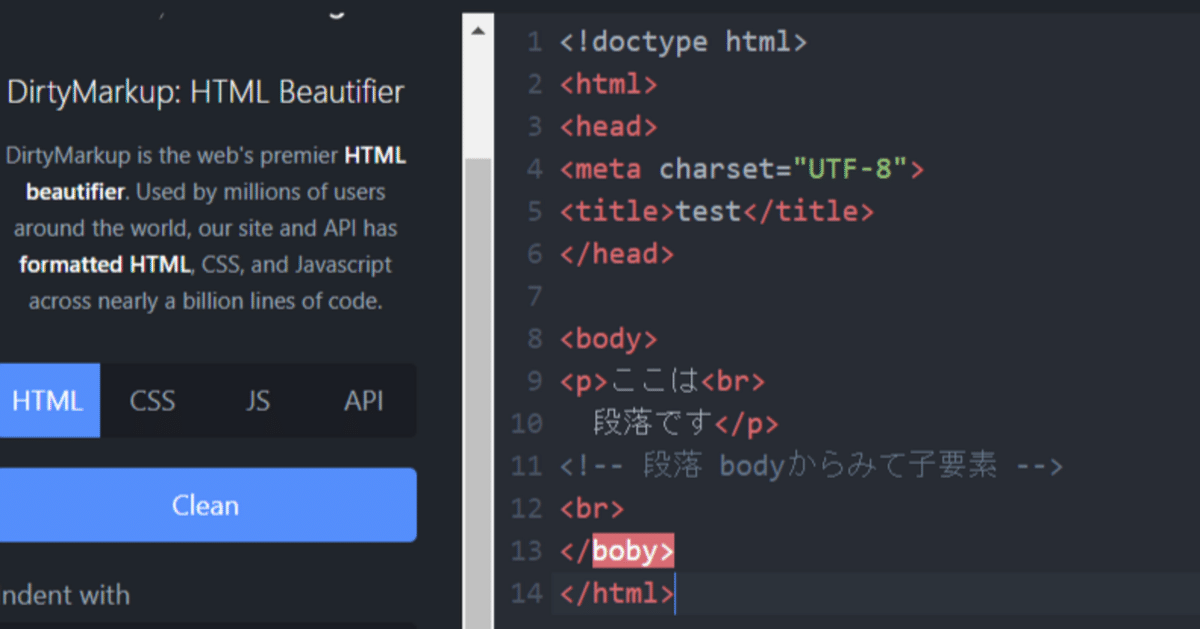Click the opening <head> tag

pos(609,127)
